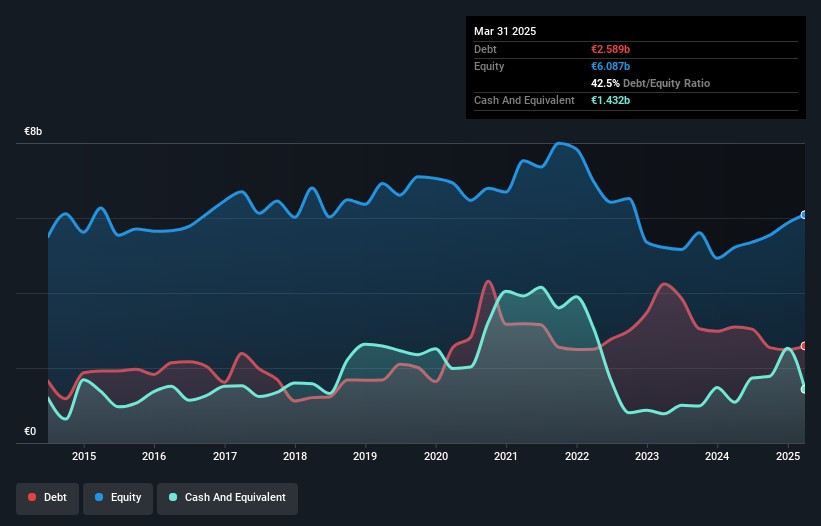Viewport: 821px width, 526px height.
Task: Click the 2022 x-axis label
Action: (x=577, y=457)
